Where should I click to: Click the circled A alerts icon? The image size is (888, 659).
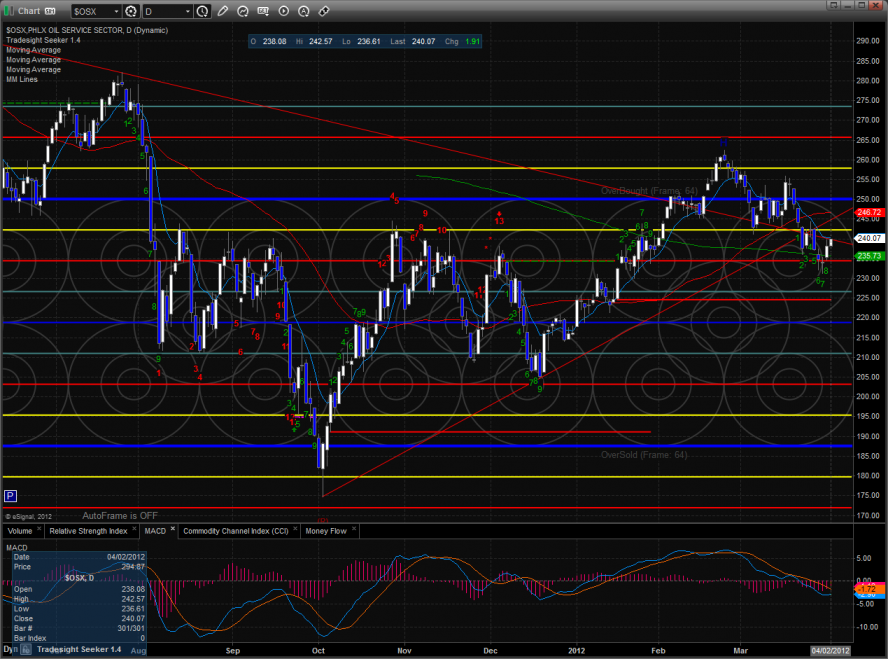click(x=304, y=11)
